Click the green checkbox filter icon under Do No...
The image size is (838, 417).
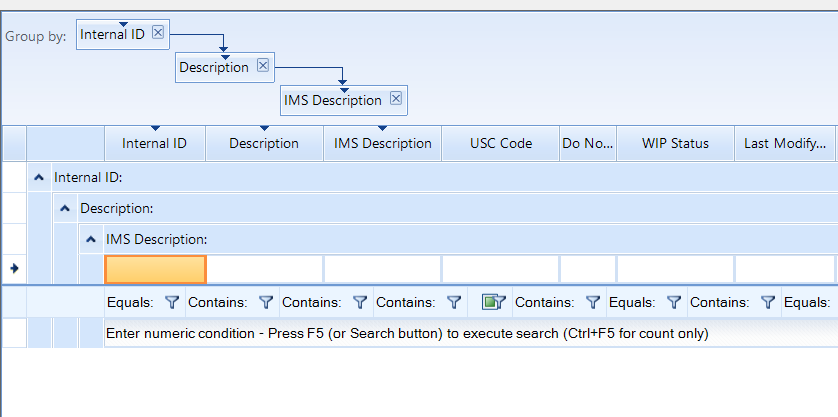click(491, 301)
